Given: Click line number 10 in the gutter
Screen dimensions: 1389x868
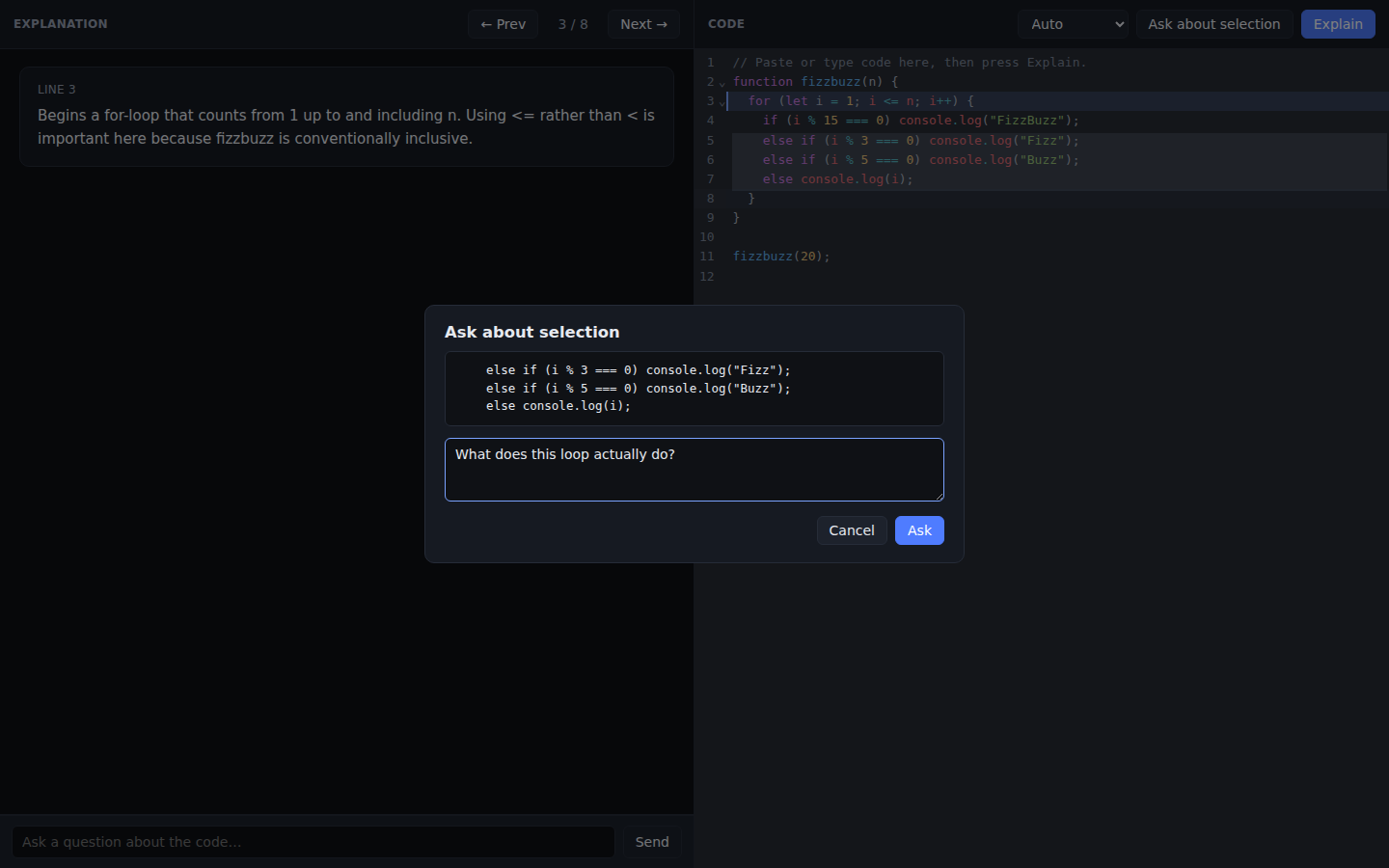Looking at the screenshot, I should click(x=707, y=237).
